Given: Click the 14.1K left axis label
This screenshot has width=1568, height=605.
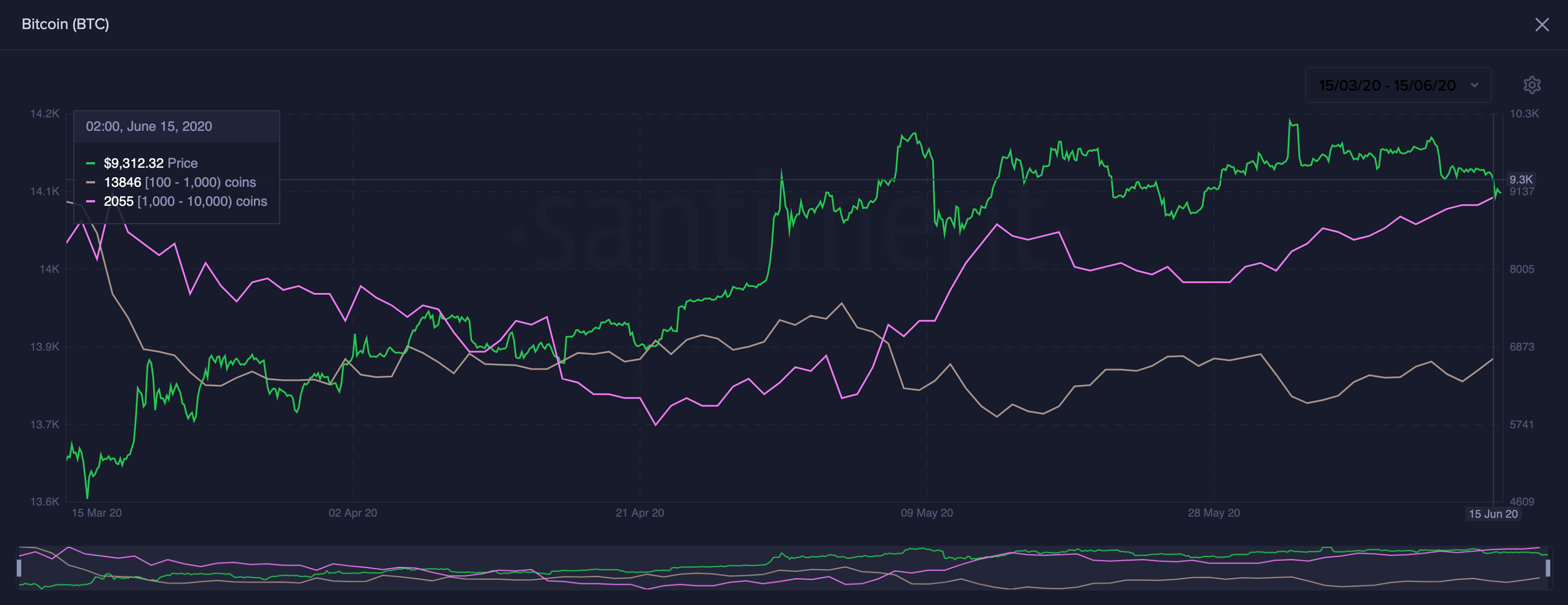Looking at the screenshot, I should 45,191.
